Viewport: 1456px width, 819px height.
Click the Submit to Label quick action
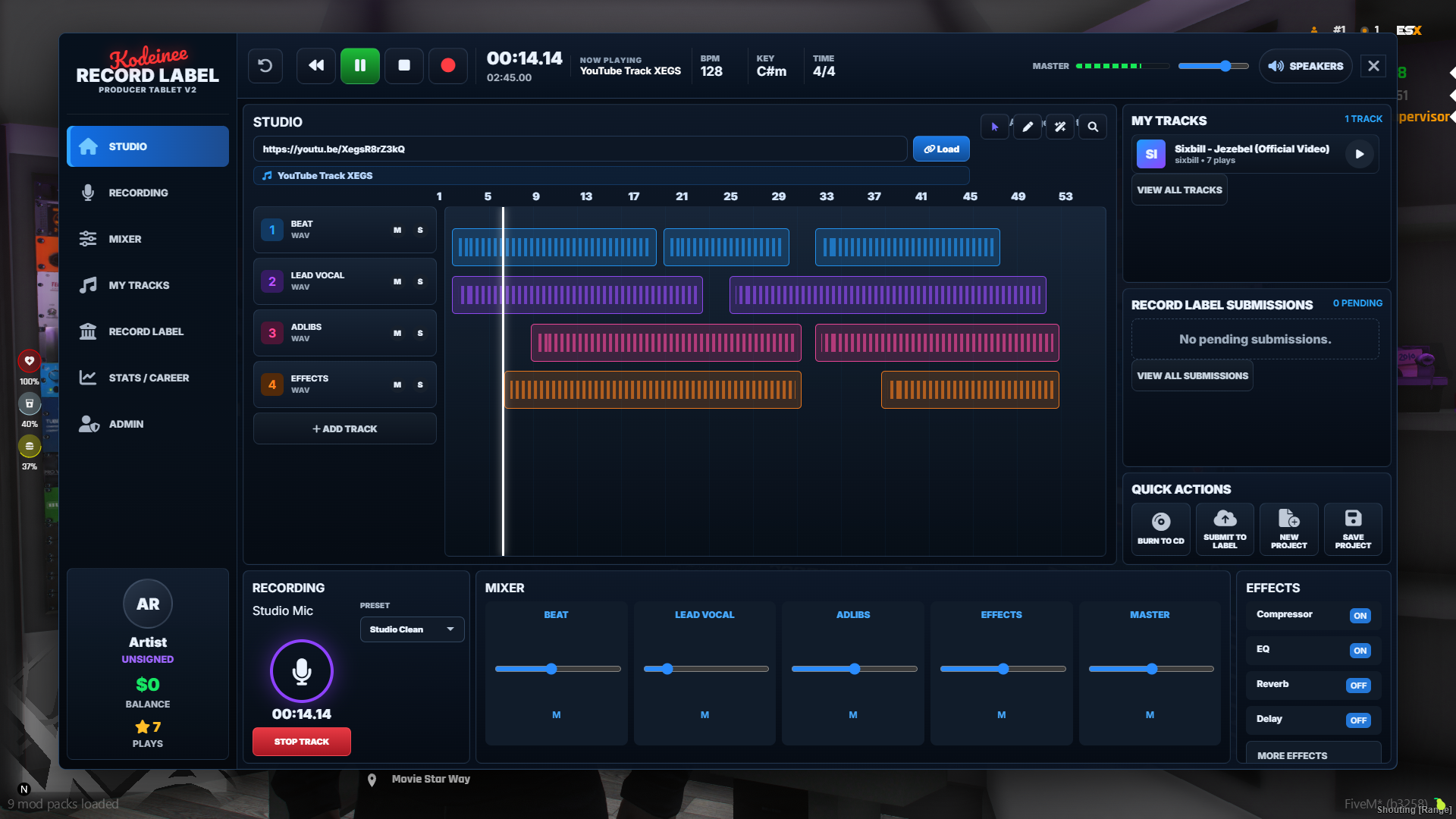[x=1225, y=529]
